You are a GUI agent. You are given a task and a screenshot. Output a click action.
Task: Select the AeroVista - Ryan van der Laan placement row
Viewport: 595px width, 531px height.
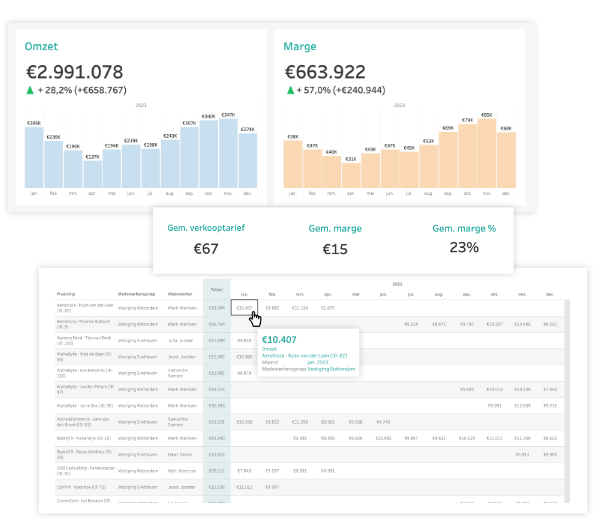tap(310, 308)
